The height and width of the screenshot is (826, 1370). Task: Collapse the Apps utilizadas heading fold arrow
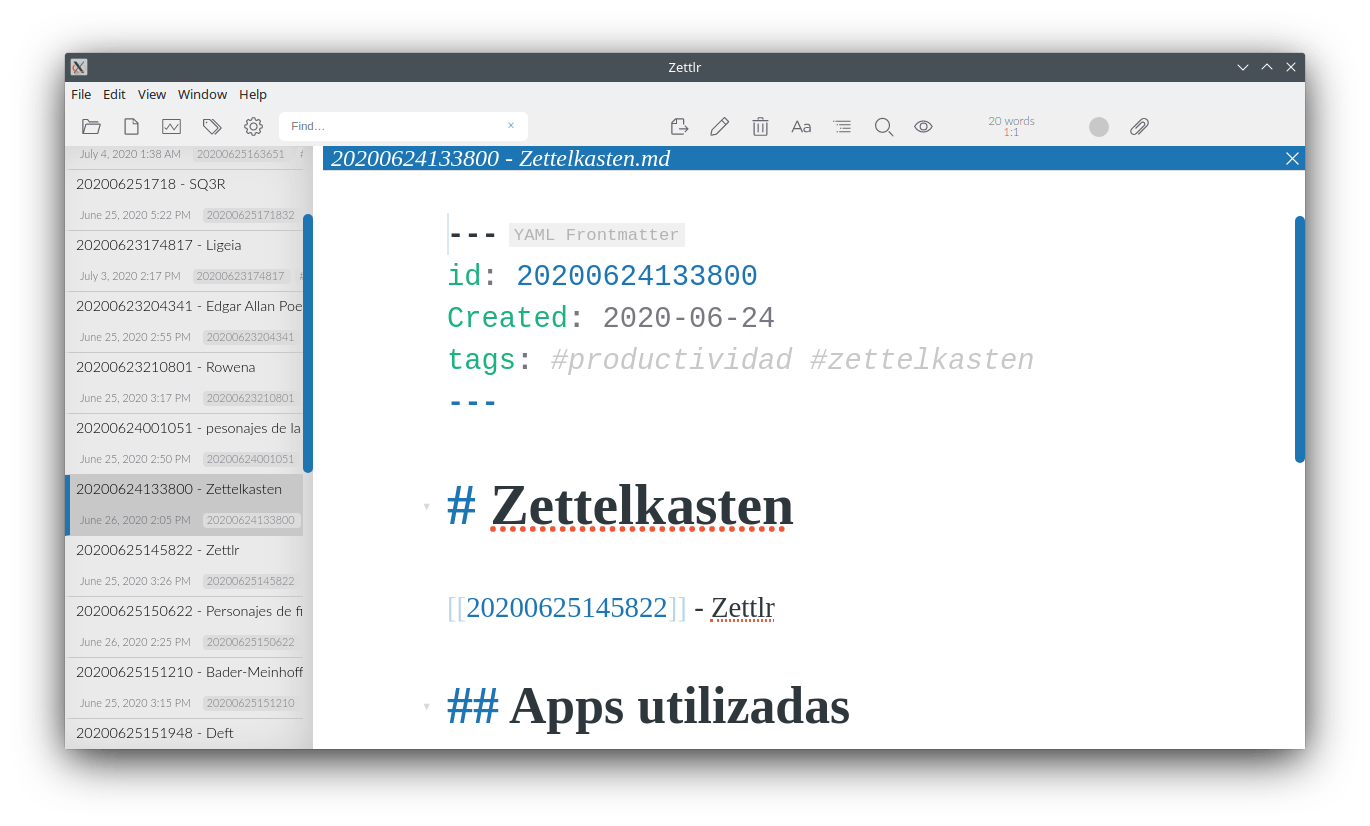[426, 706]
